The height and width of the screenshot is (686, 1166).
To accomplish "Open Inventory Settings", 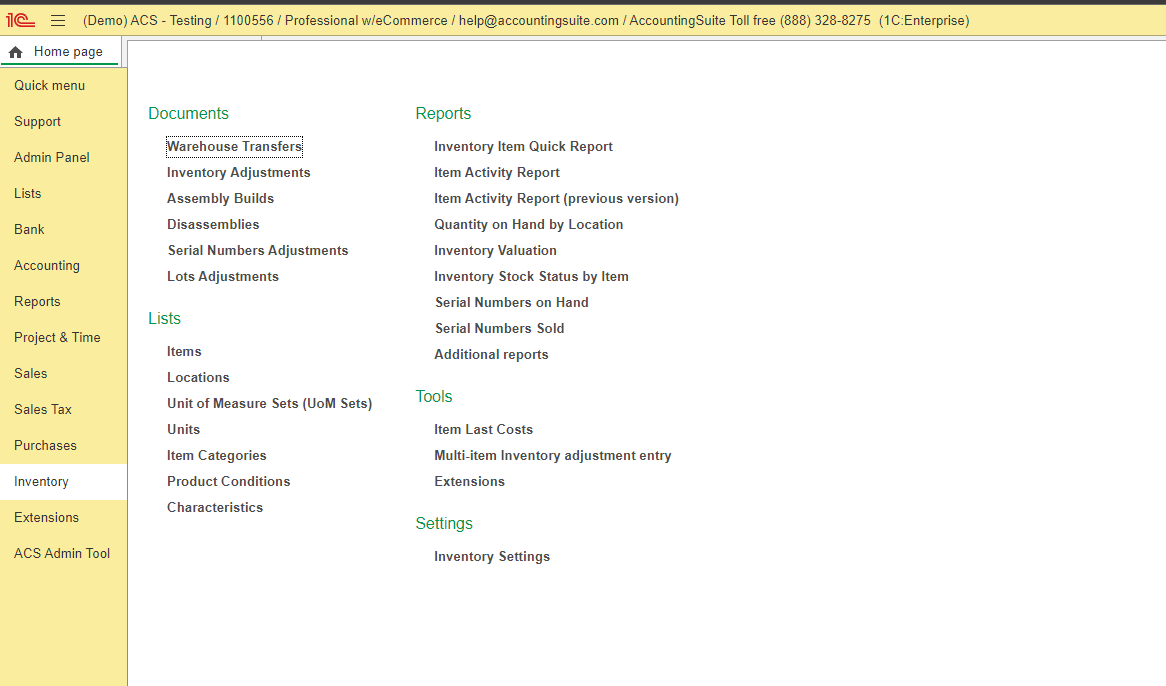I will click(x=492, y=557).
